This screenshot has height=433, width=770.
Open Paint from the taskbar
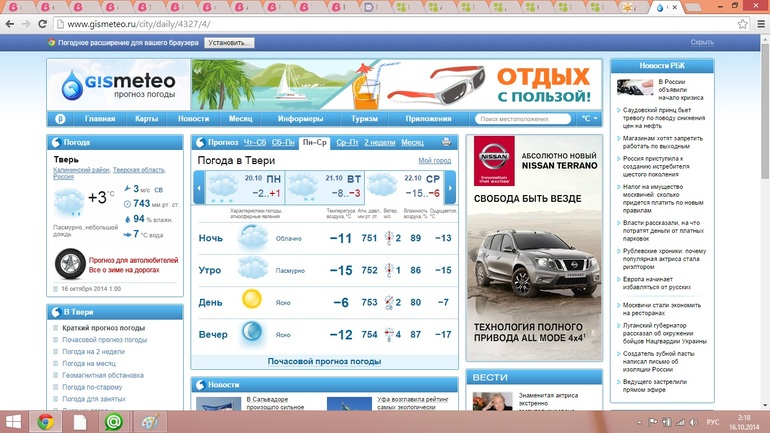tap(150, 422)
